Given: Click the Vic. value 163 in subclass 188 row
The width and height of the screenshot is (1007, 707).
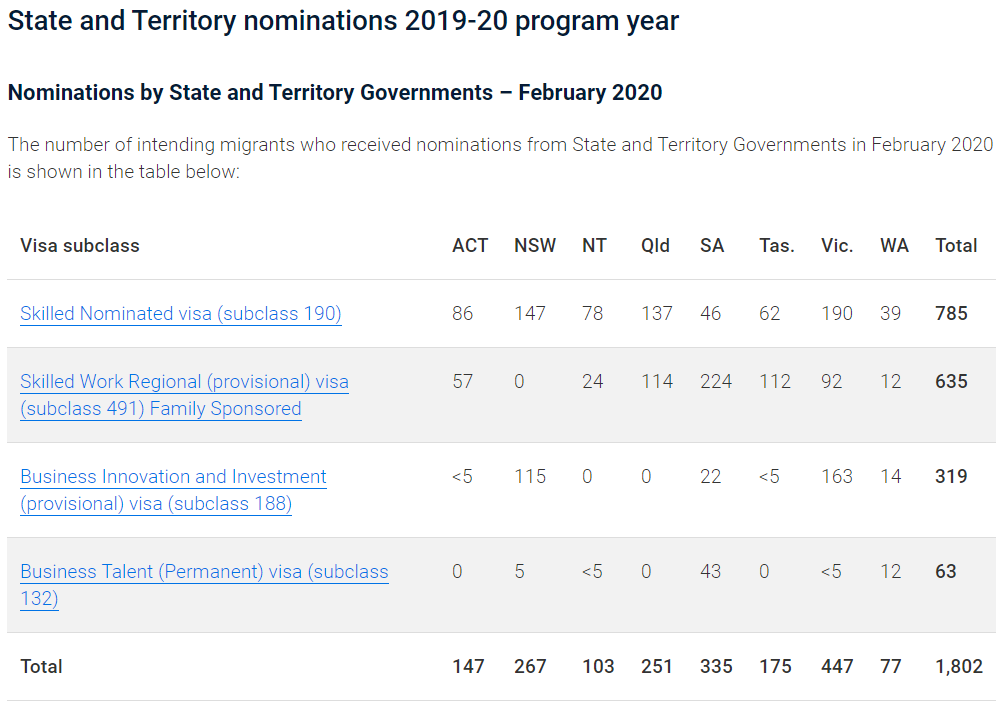Looking at the screenshot, I should coord(837,476).
